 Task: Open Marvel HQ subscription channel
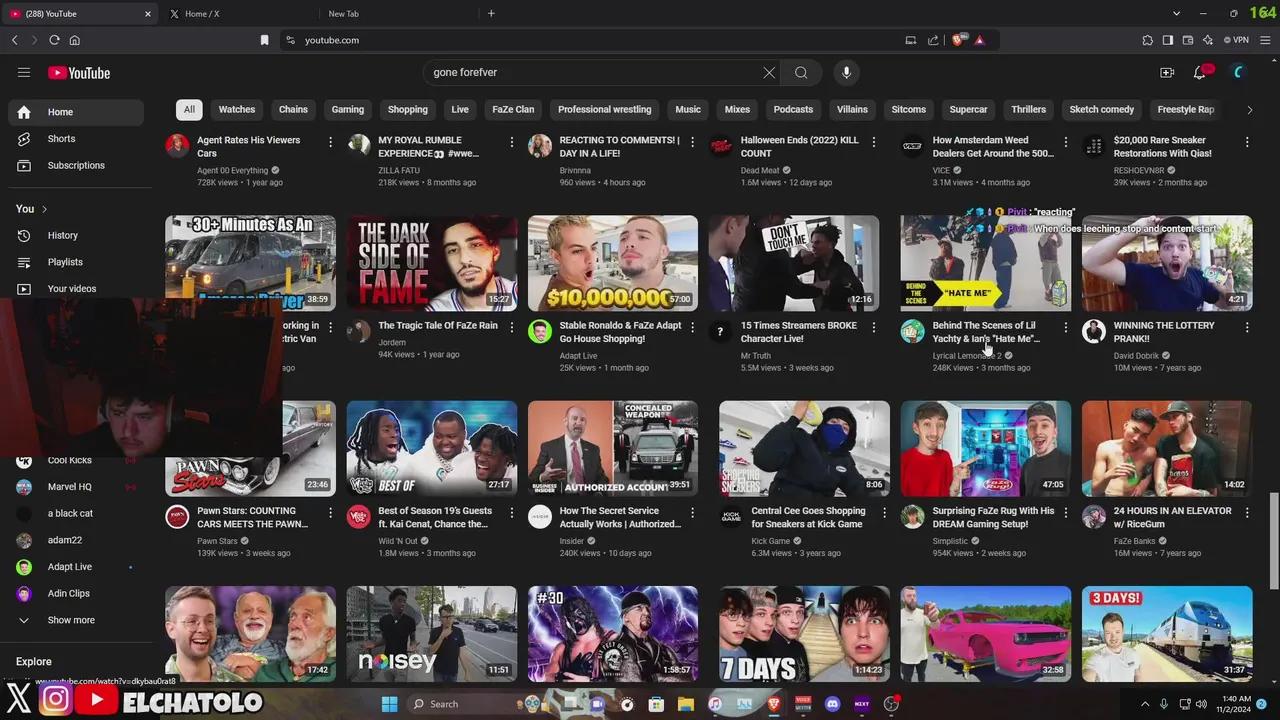[76, 487]
